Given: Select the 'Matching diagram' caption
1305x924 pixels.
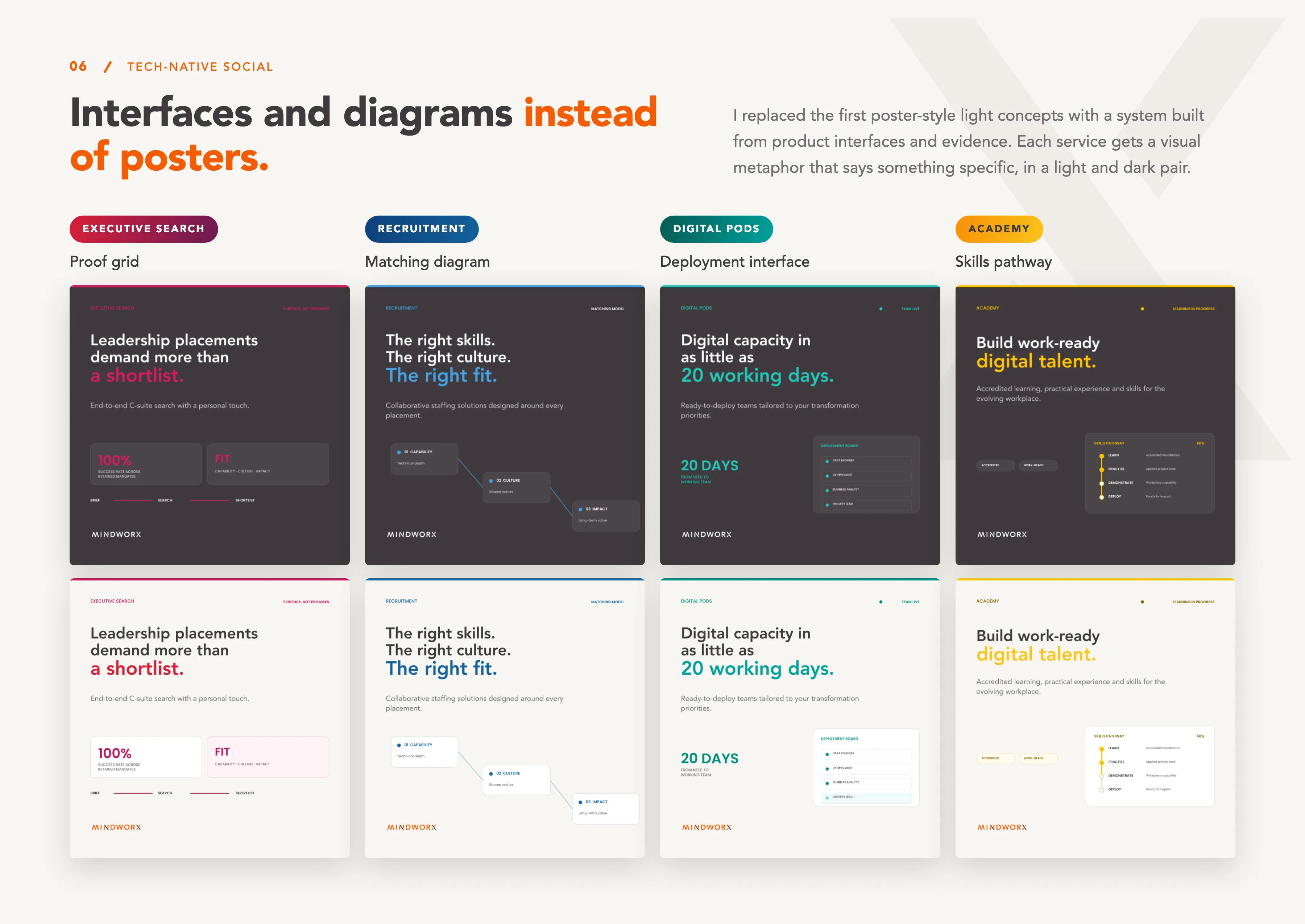Looking at the screenshot, I should point(427,262).
